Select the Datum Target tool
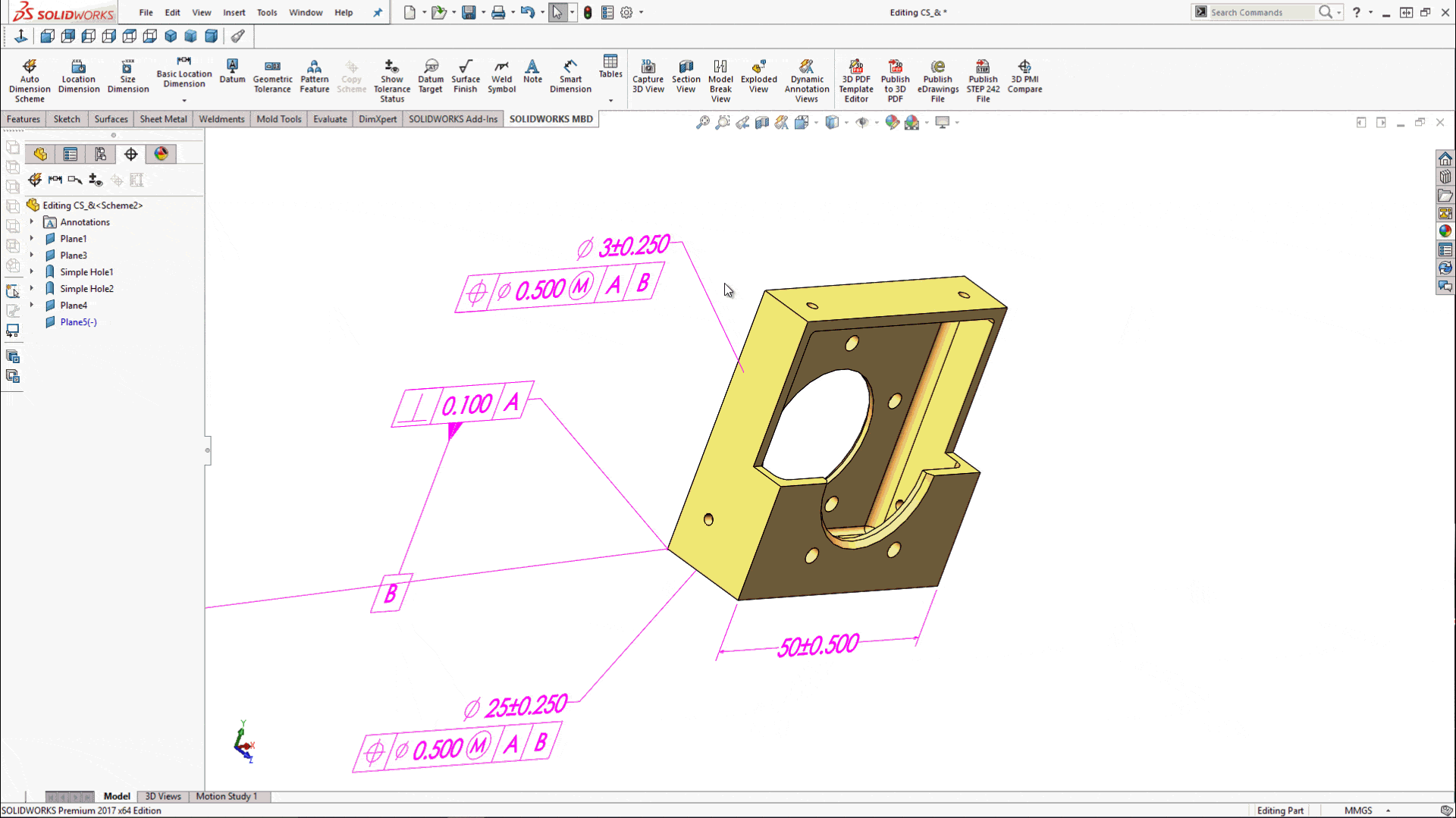Image resolution: width=1456 pixels, height=818 pixels. click(x=430, y=76)
